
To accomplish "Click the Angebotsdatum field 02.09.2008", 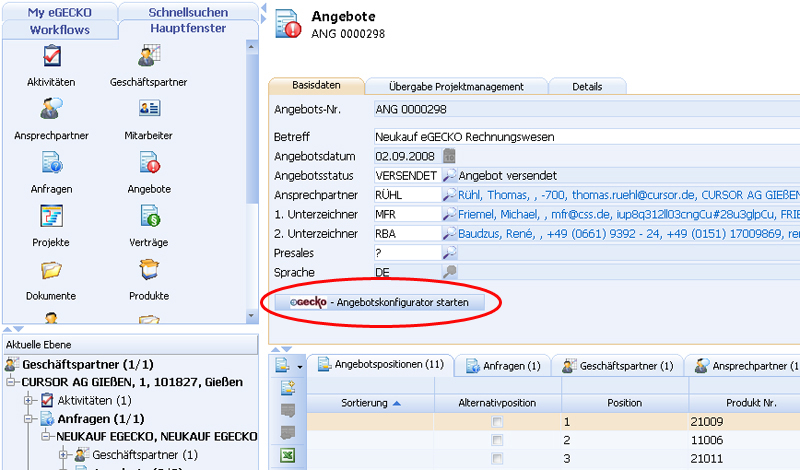I will (408, 156).
